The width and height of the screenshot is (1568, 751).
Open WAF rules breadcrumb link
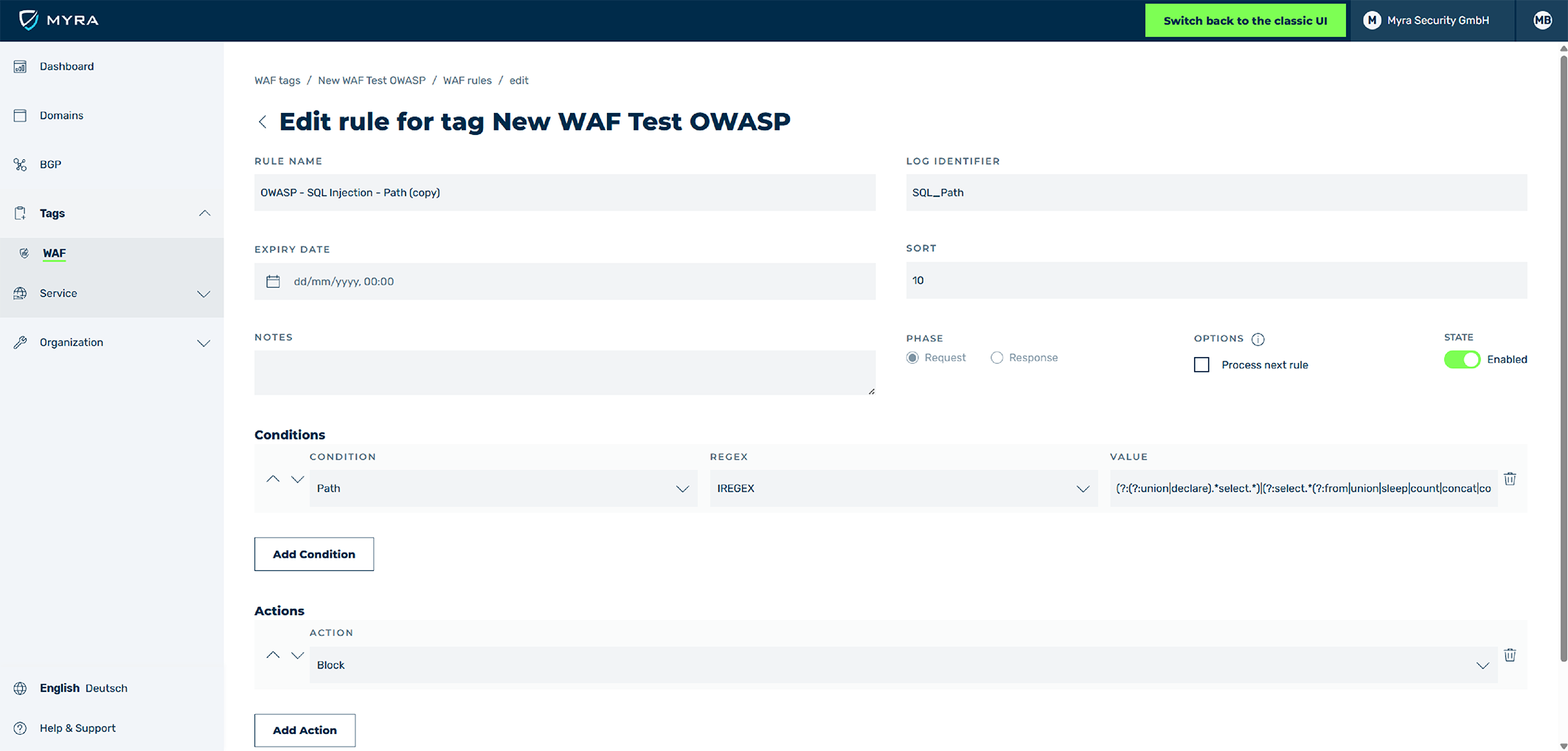467,80
